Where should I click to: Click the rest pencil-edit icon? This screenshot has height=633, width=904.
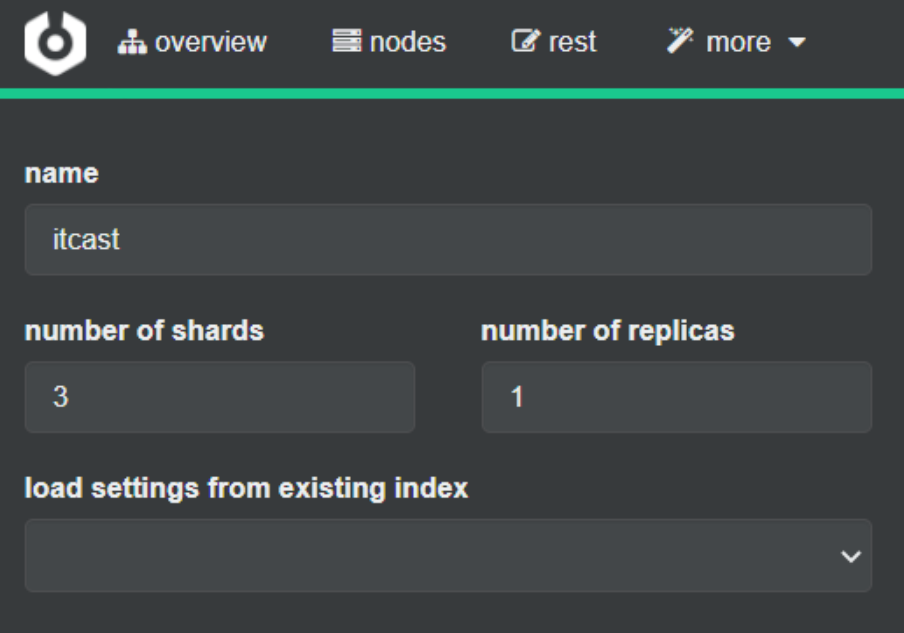524,42
